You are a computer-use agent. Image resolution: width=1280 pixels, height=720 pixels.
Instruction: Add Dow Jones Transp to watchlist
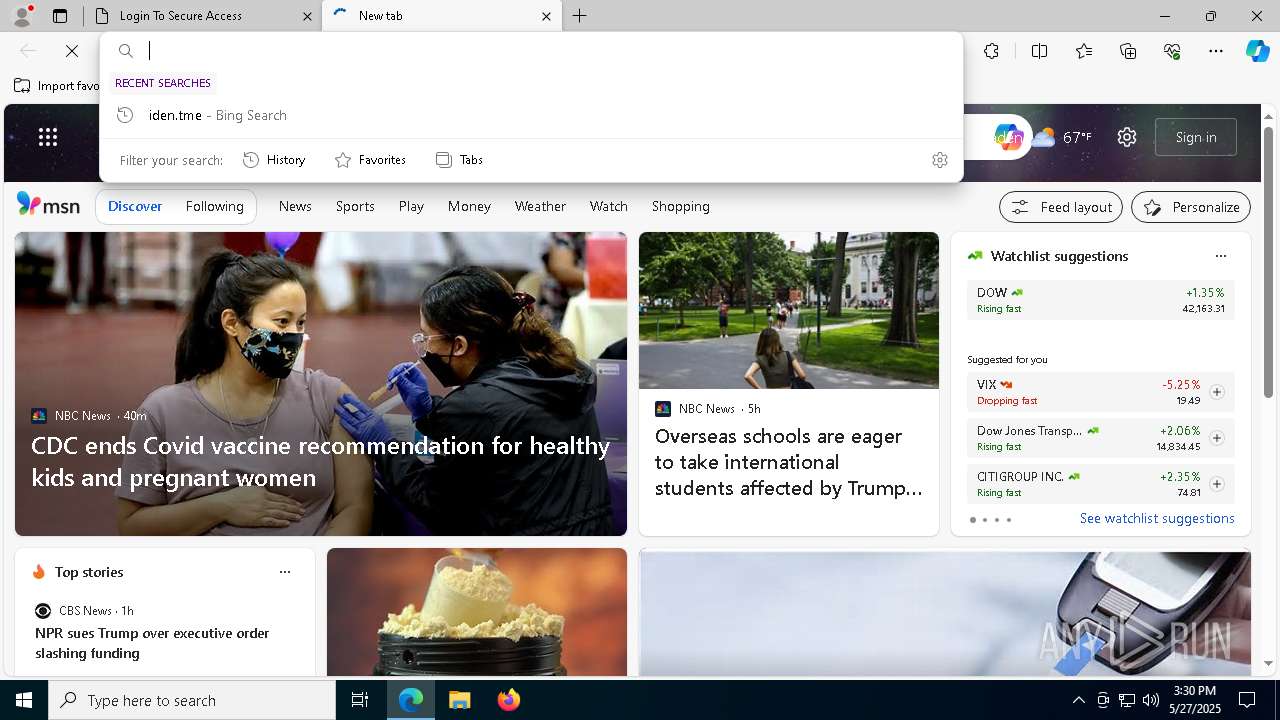coord(1217,438)
